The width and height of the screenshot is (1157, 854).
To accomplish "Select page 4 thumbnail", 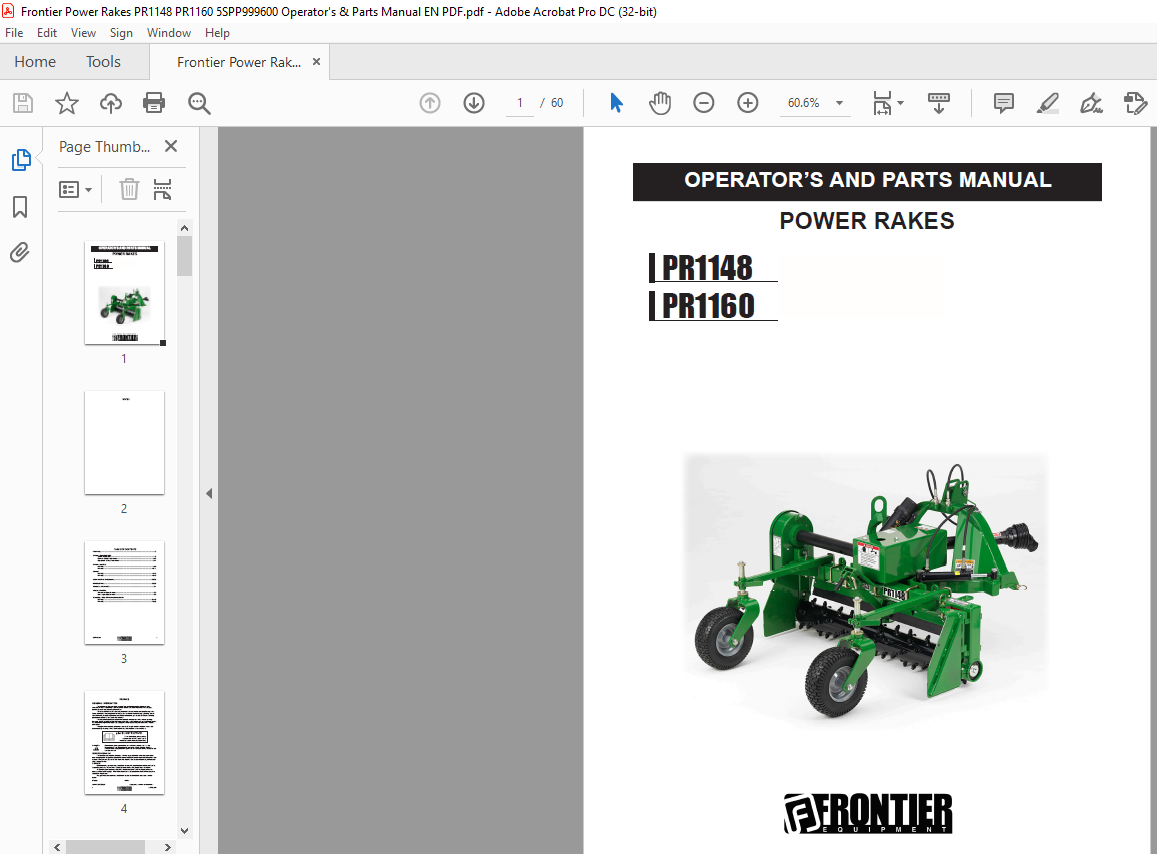I will 124,743.
